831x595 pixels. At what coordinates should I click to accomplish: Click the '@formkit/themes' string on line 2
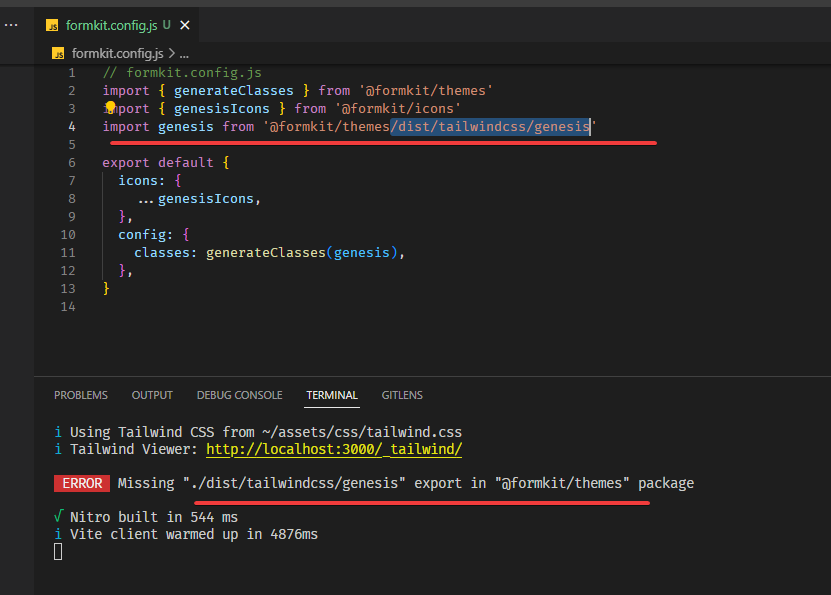[x=426, y=91]
